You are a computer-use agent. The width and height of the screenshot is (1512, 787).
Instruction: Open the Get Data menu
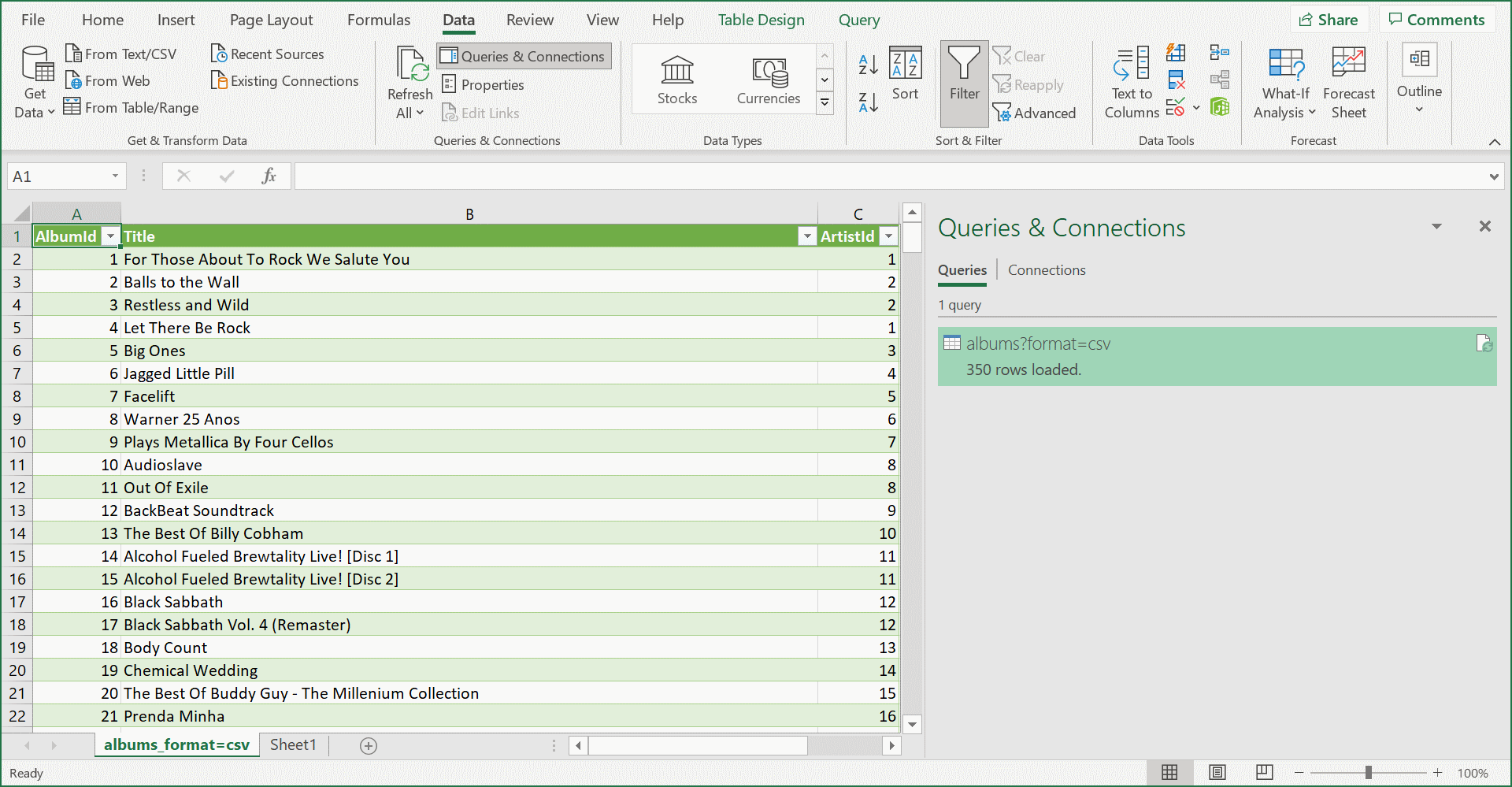[x=35, y=83]
